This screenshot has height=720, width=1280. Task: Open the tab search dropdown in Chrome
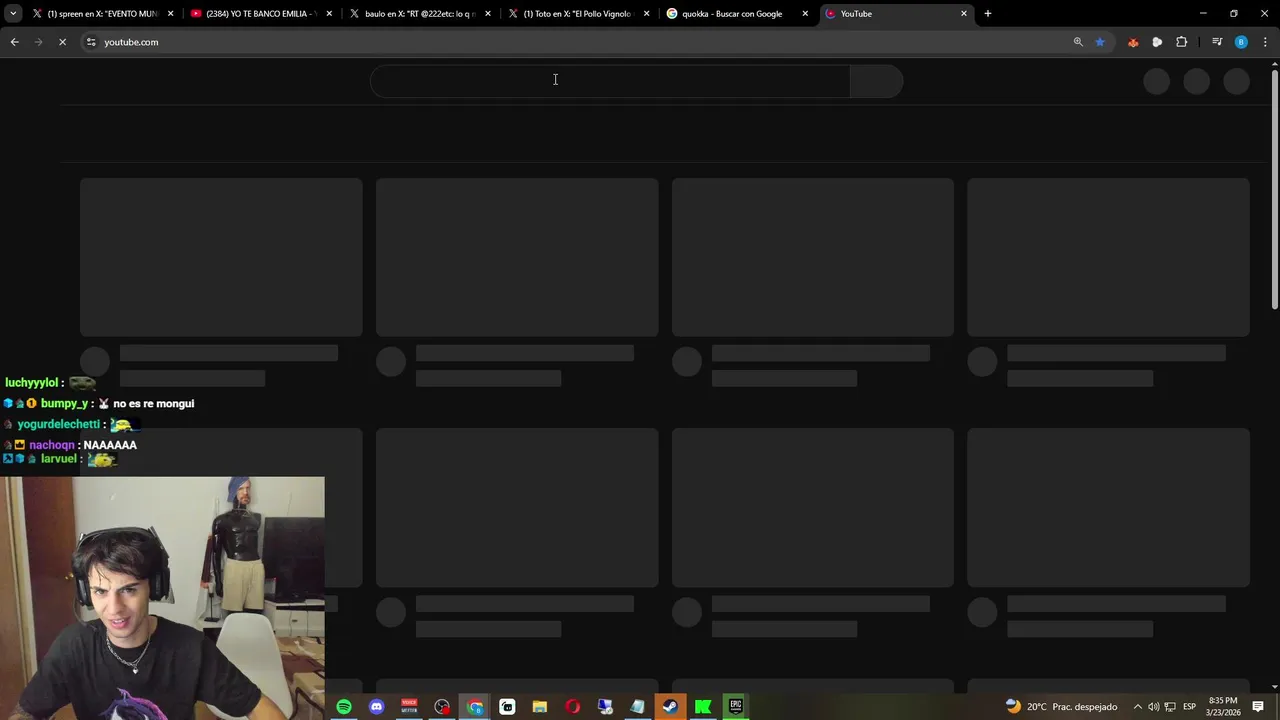coord(13,14)
